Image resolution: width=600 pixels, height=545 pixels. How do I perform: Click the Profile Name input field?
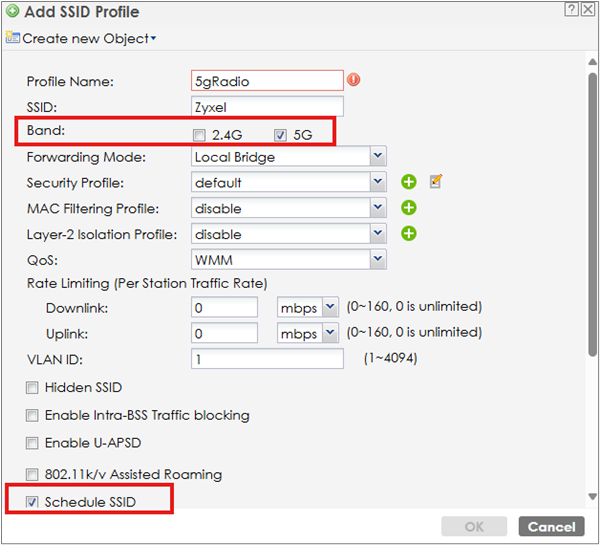tap(267, 80)
